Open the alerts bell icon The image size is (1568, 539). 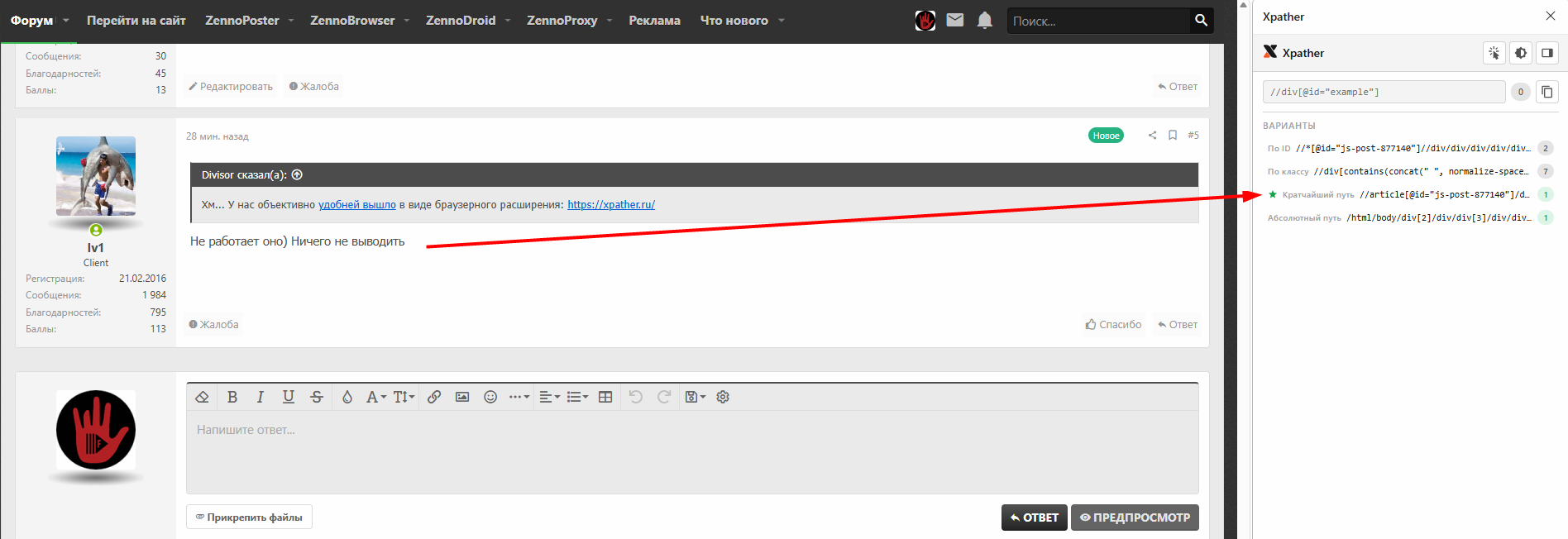tap(984, 20)
